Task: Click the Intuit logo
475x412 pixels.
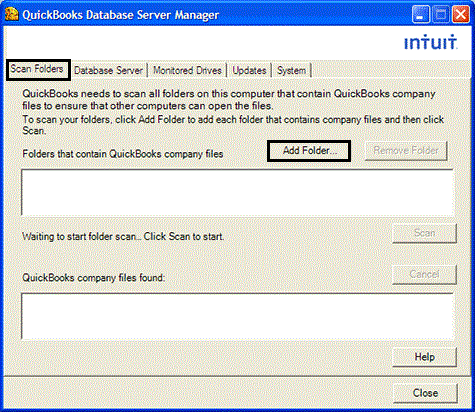Action: (x=430, y=42)
